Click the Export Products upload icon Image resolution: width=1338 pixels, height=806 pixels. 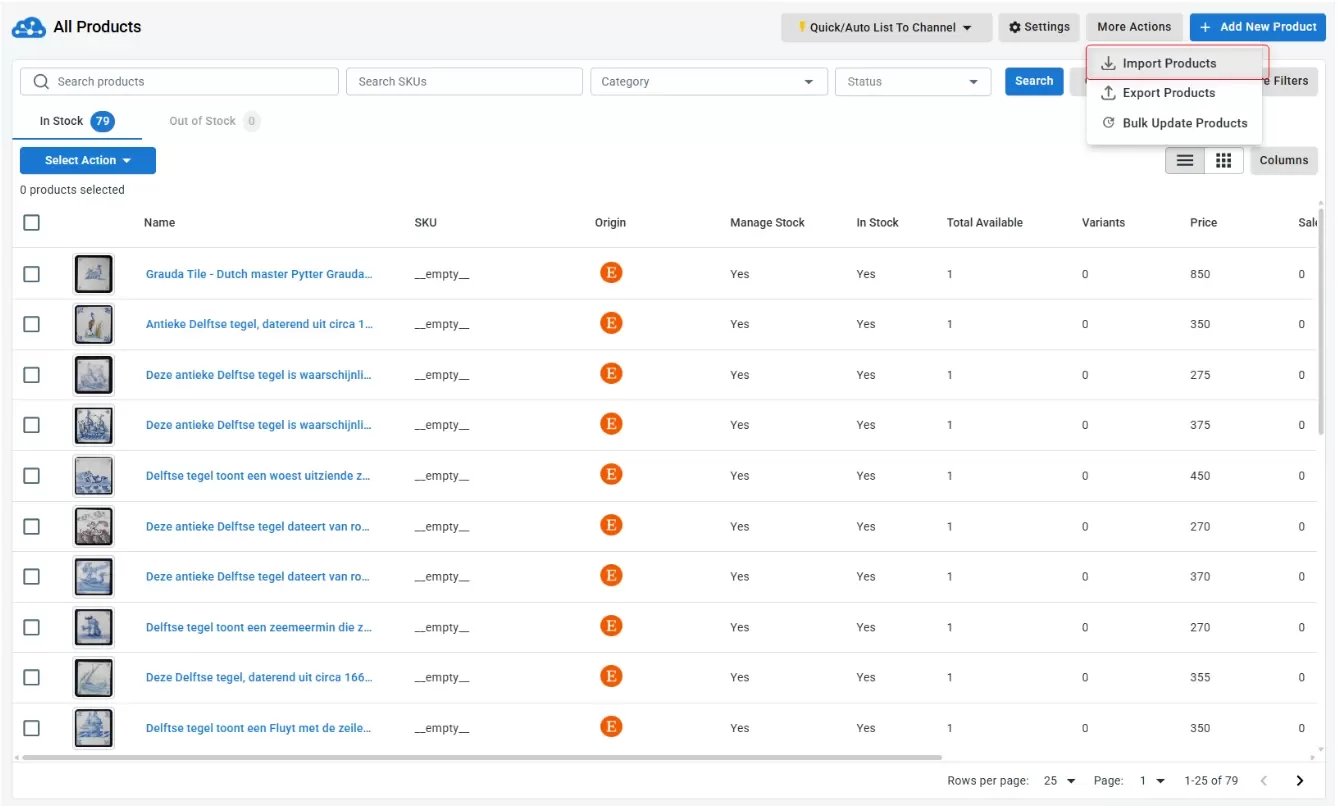[x=1108, y=93]
